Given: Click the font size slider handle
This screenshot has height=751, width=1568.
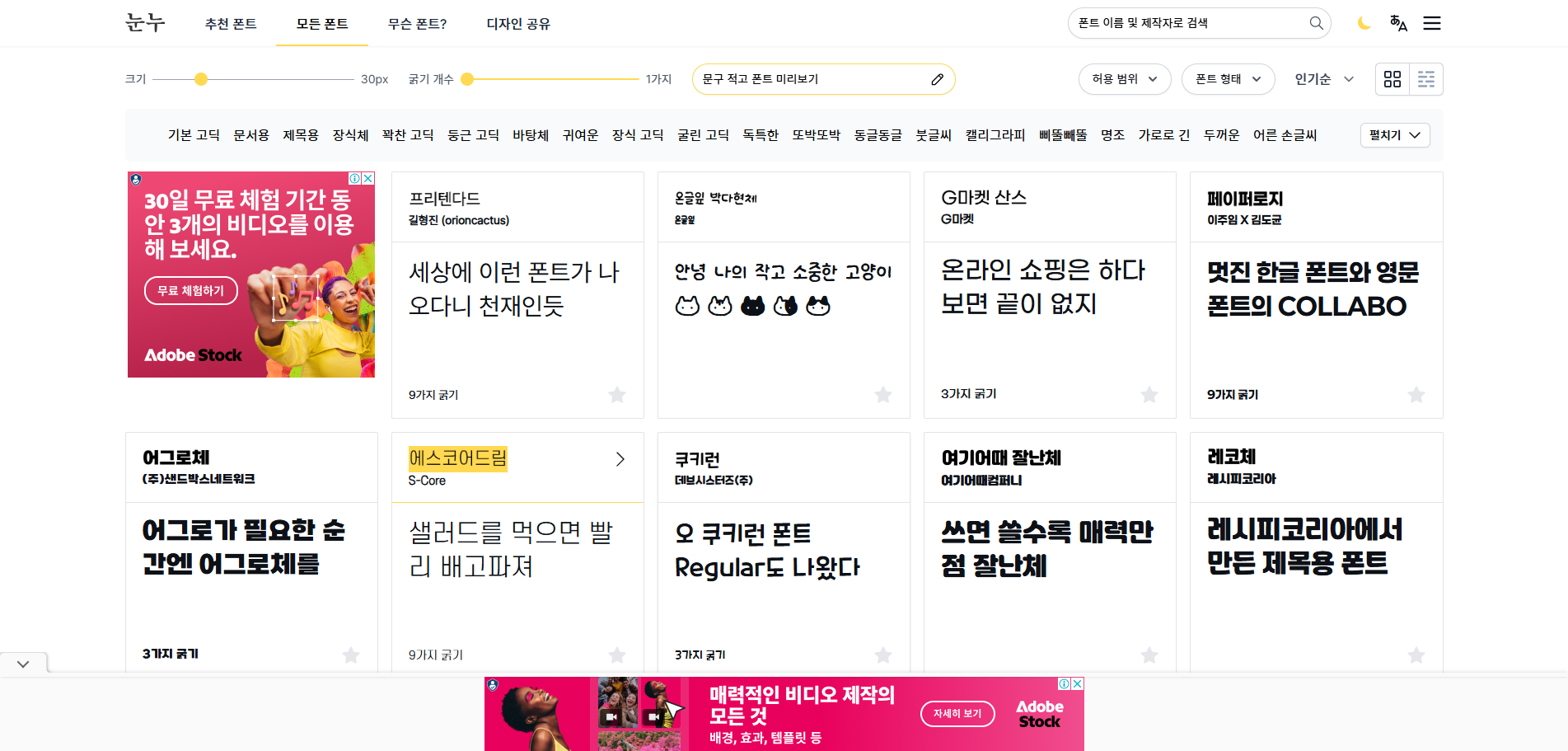Looking at the screenshot, I should [x=201, y=79].
